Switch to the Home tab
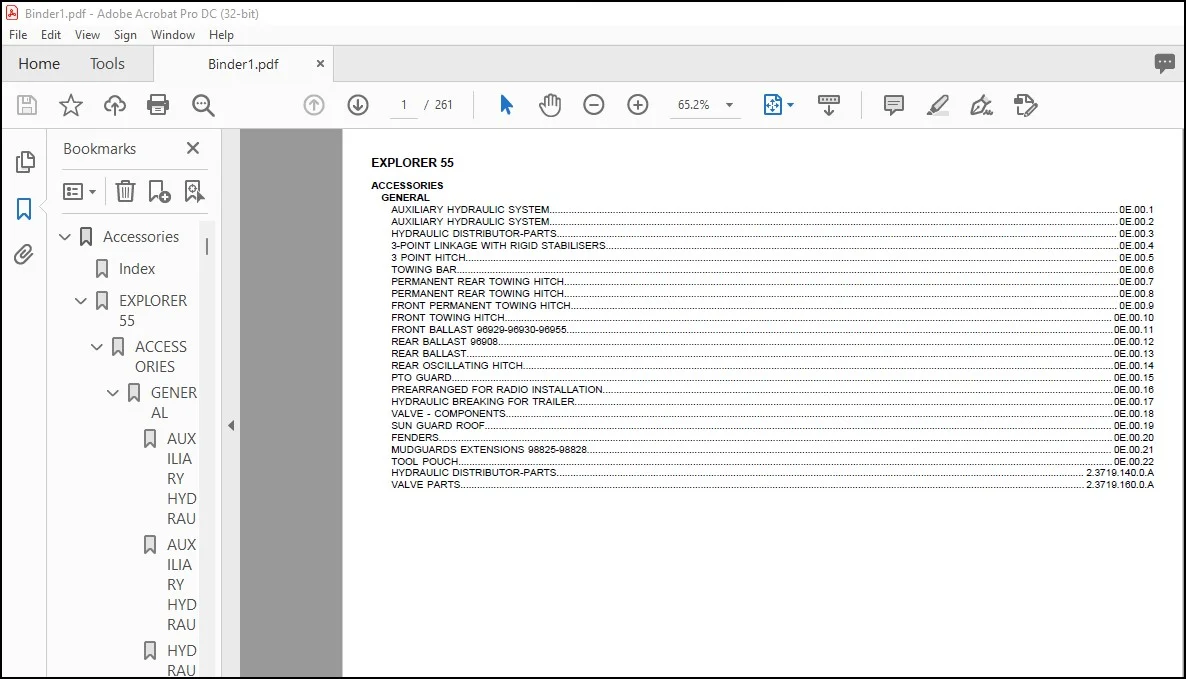 (x=39, y=64)
